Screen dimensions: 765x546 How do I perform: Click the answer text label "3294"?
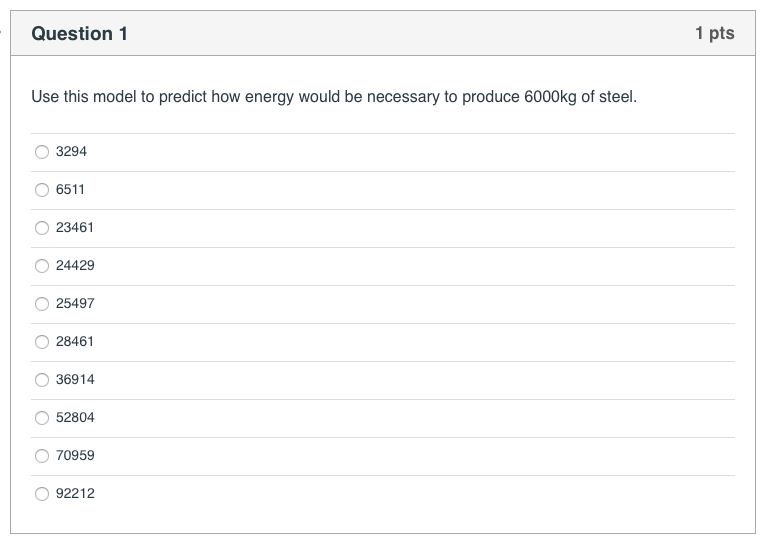click(x=71, y=152)
